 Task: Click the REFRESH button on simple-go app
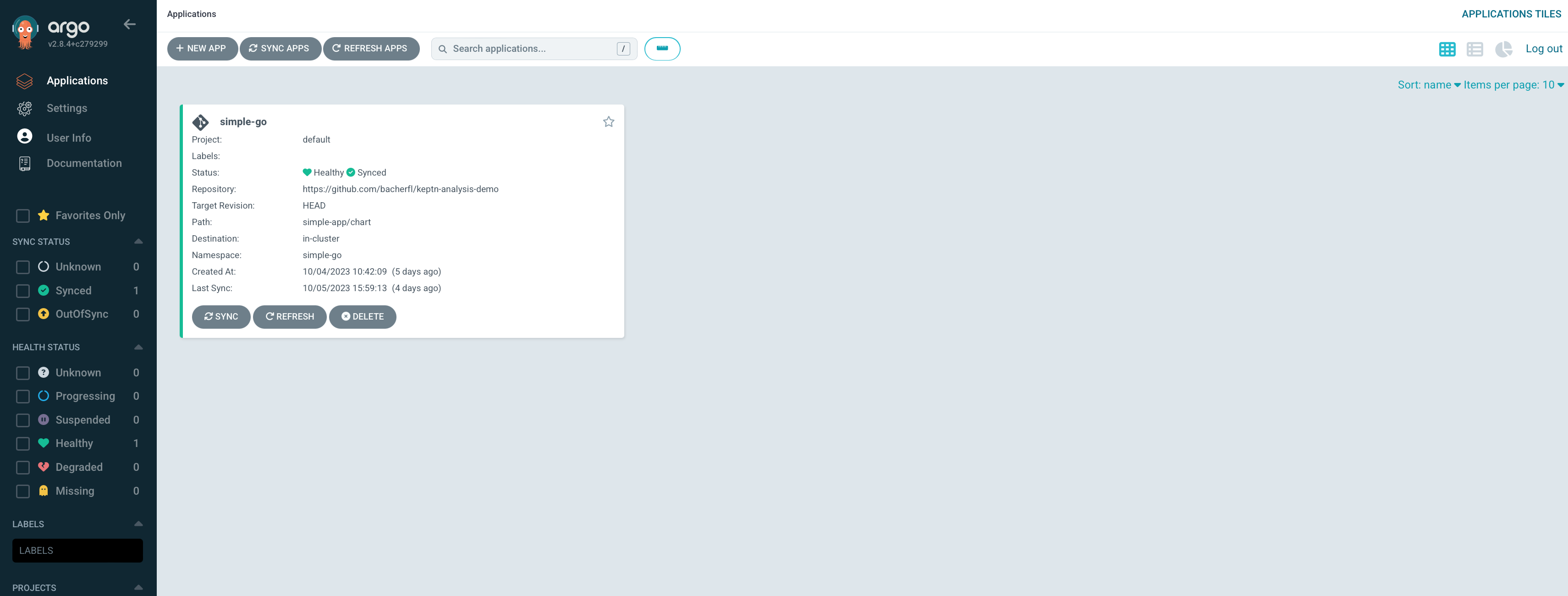pos(290,316)
